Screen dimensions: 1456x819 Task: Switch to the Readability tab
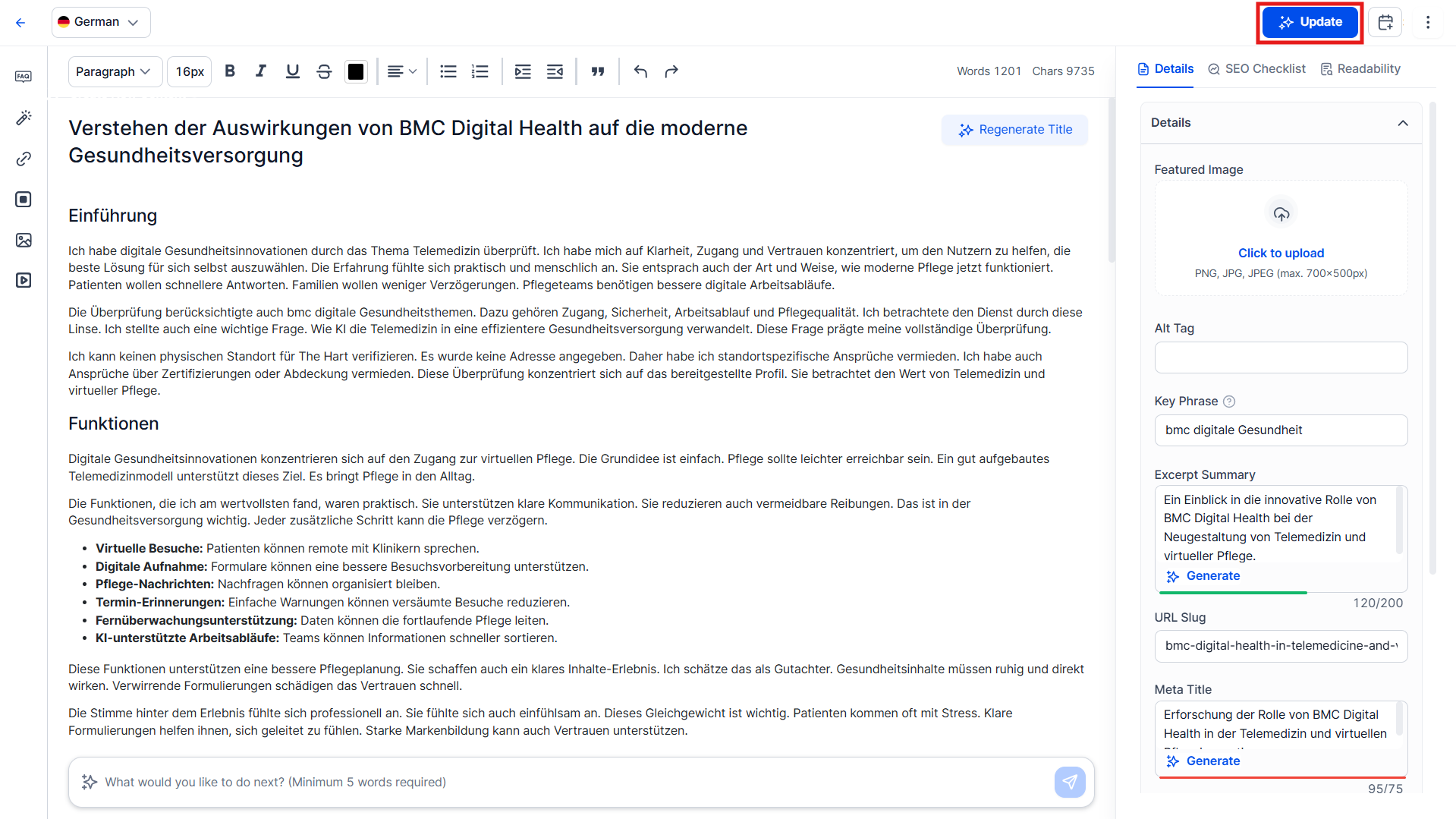tap(1360, 69)
